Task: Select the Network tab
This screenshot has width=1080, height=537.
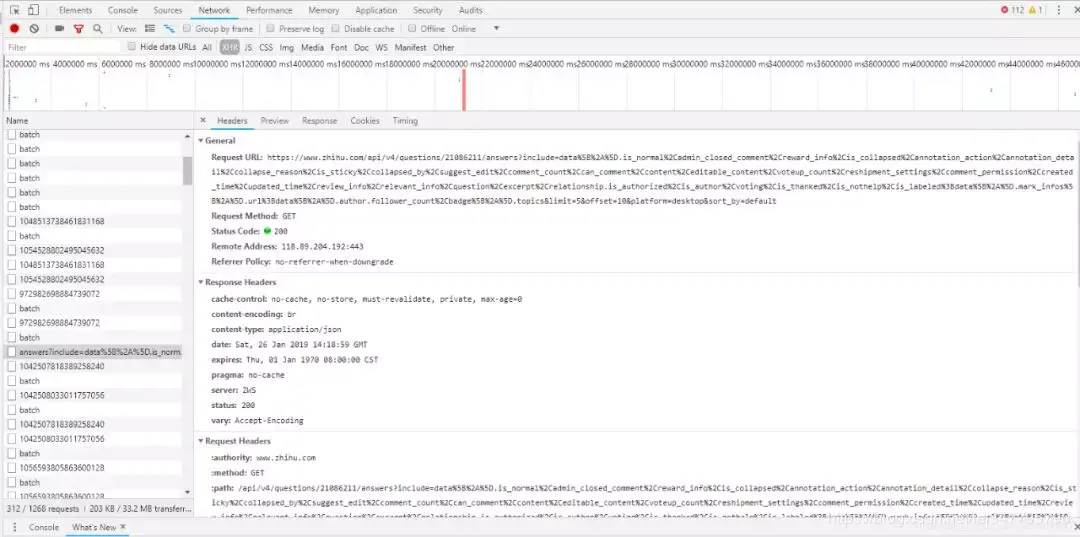Action: pyautogui.click(x=214, y=10)
